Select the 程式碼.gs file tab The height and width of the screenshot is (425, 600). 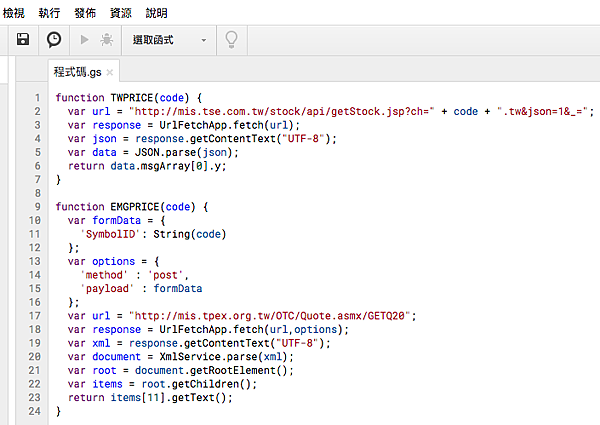pos(78,72)
